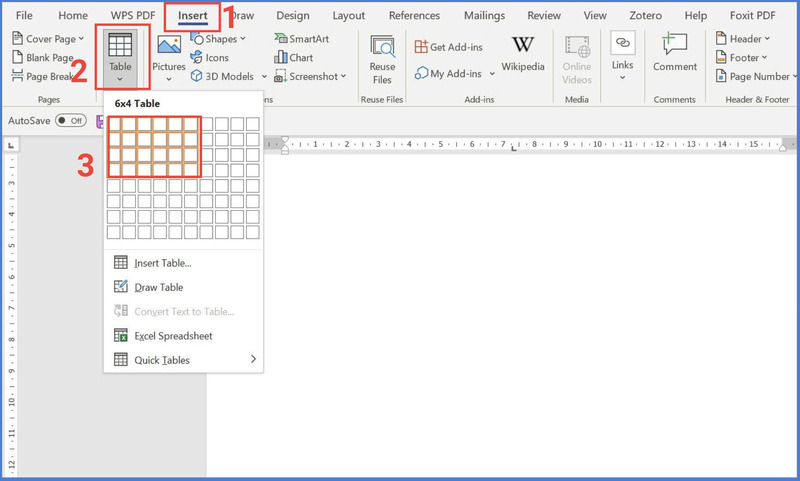Click Excel Spreadsheet in table menu
The image size is (800, 481).
[159, 336]
